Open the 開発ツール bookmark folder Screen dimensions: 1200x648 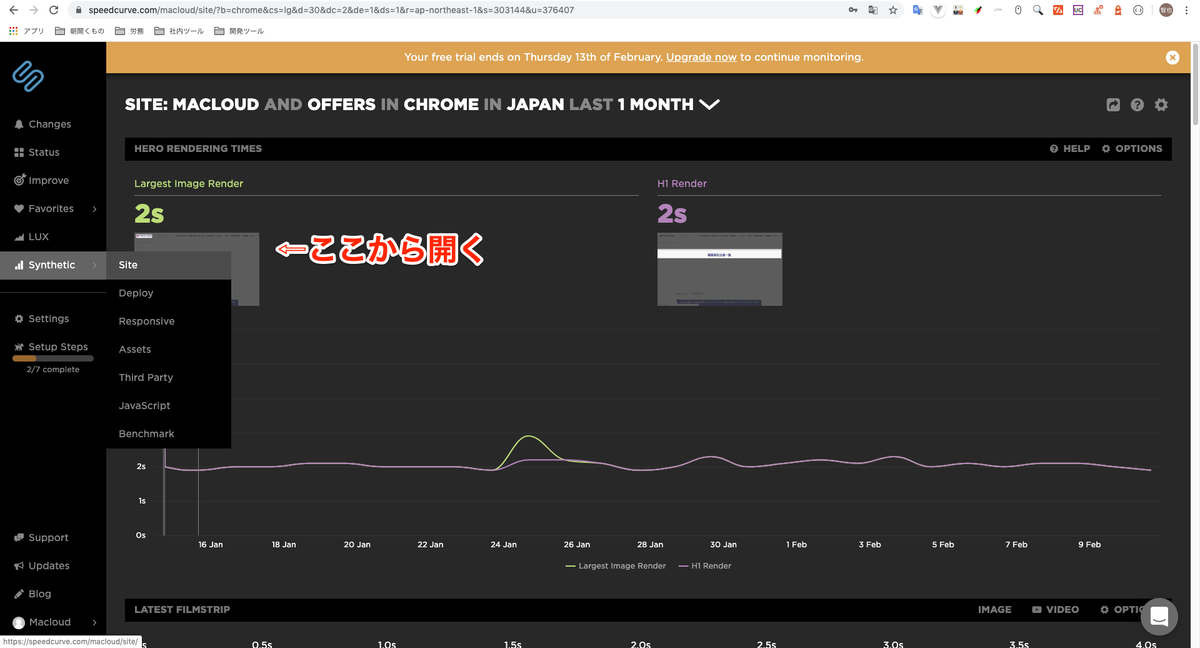(x=241, y=31)
